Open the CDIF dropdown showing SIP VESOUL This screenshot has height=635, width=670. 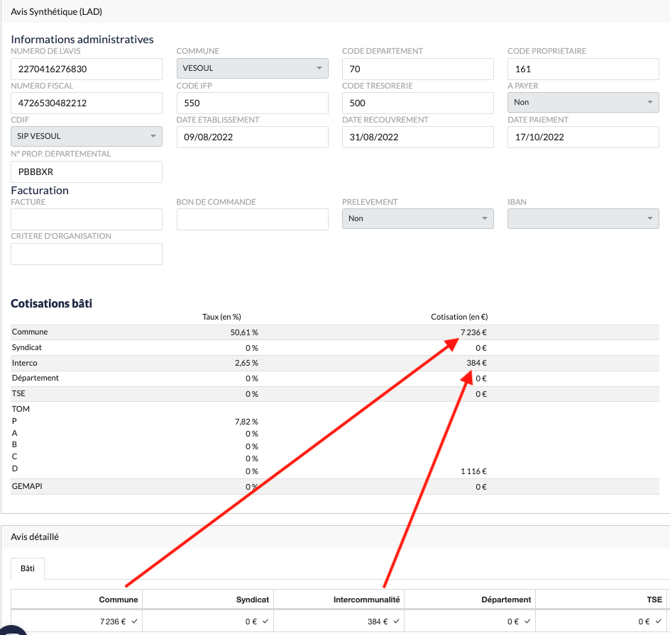click(x=86, y=137)
